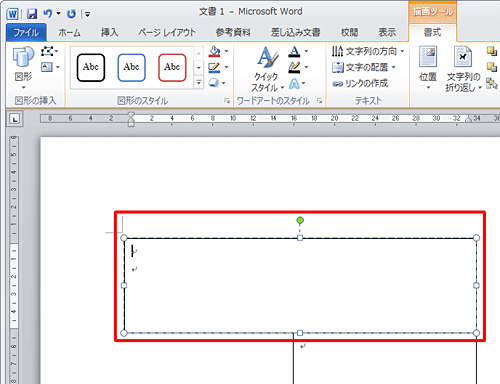This screenshot has width=500, height=384.
Task: Open the shape outline dropdown arrow
Action: point(226,67)
